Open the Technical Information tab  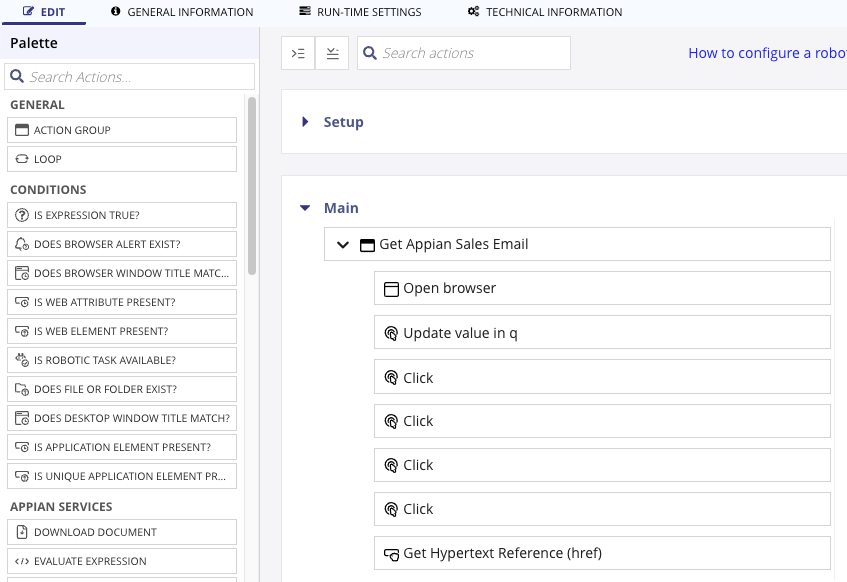(x=544, y=12)
